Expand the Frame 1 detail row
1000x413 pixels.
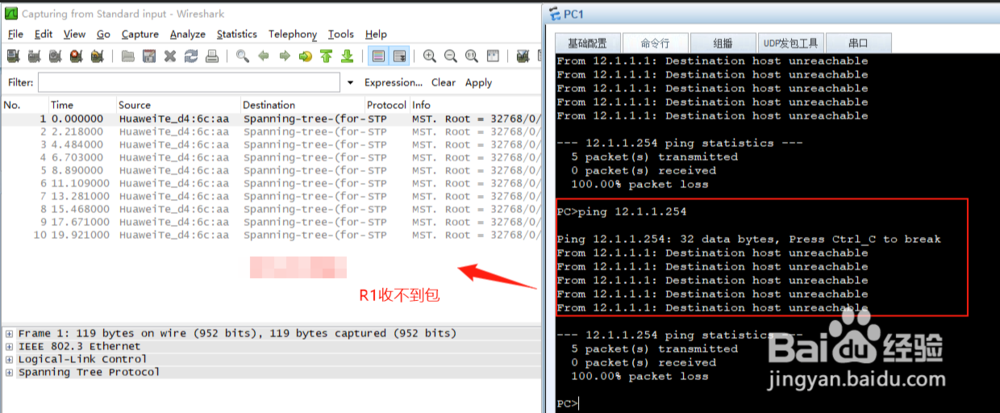click(10, 333)
